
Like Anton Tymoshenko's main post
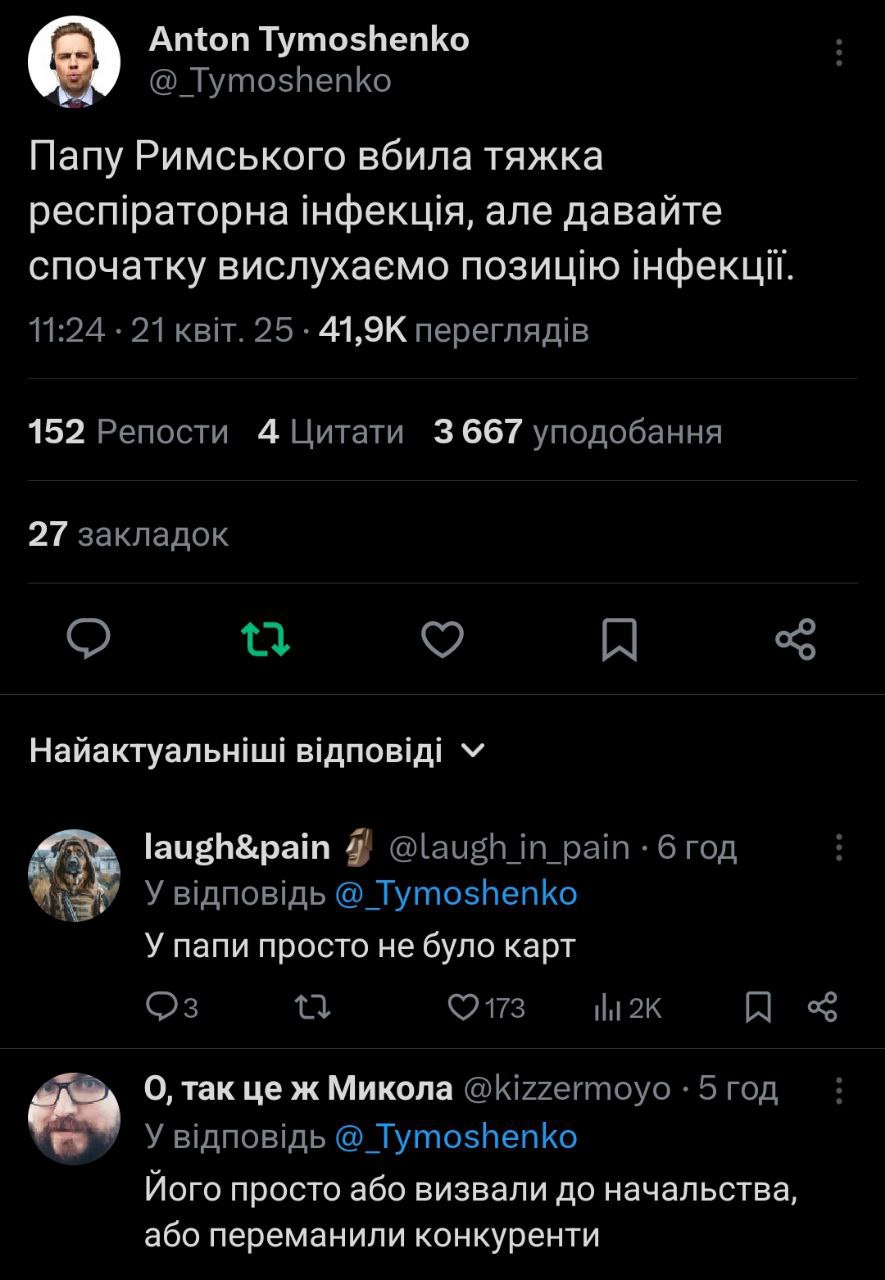pos(442,640)
